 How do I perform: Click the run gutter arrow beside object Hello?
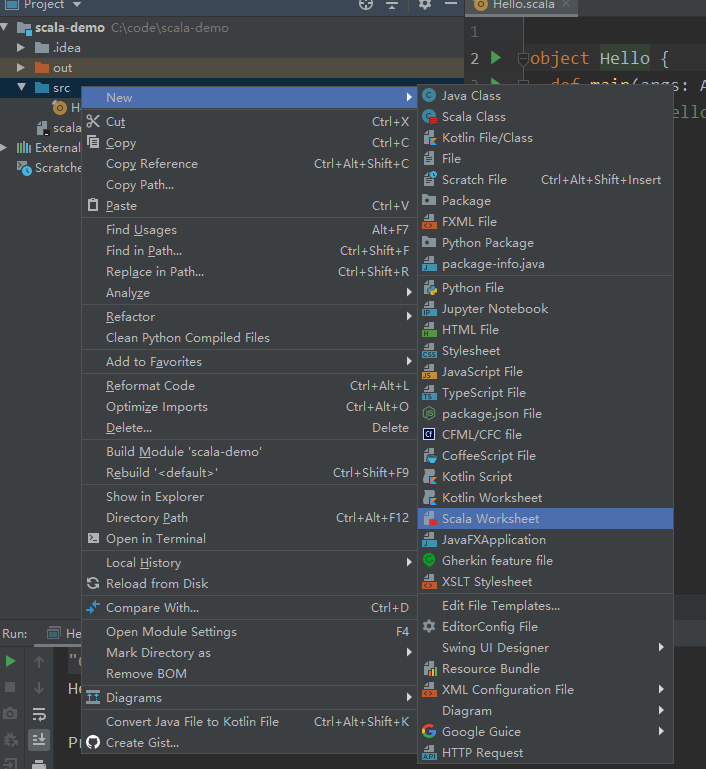click(496, 58)
